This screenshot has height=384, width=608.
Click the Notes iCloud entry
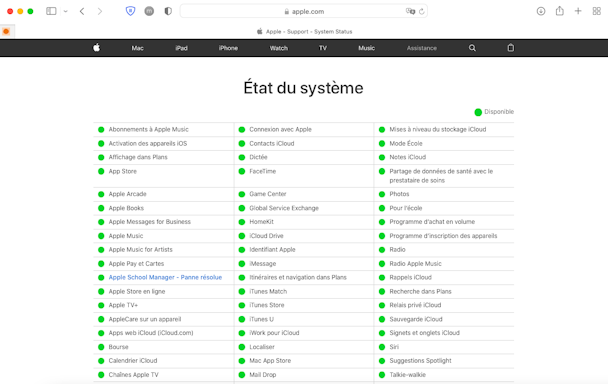tap(408, 157)
